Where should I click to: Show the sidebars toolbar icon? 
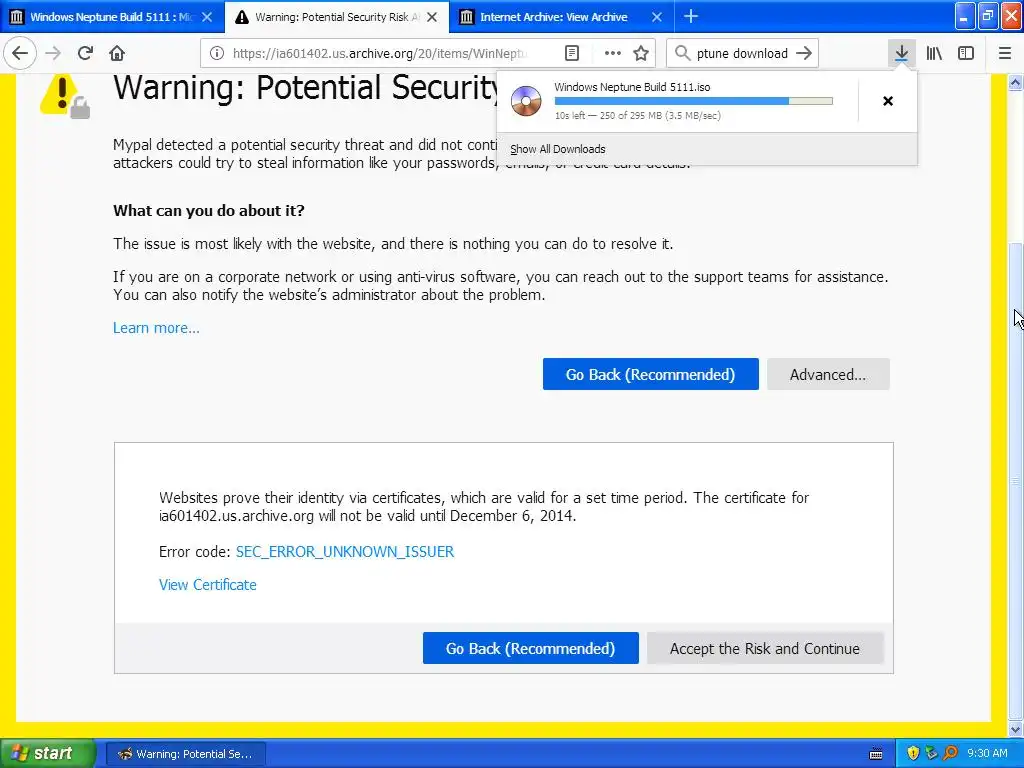coord(966,53)
